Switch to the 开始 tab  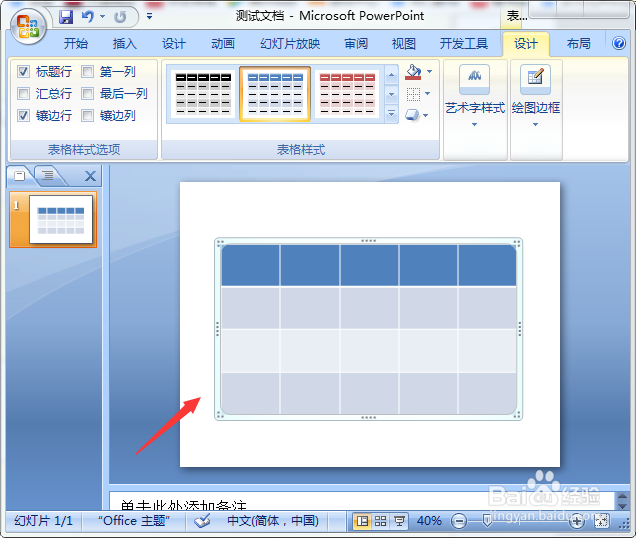click(x=75, y=43)
